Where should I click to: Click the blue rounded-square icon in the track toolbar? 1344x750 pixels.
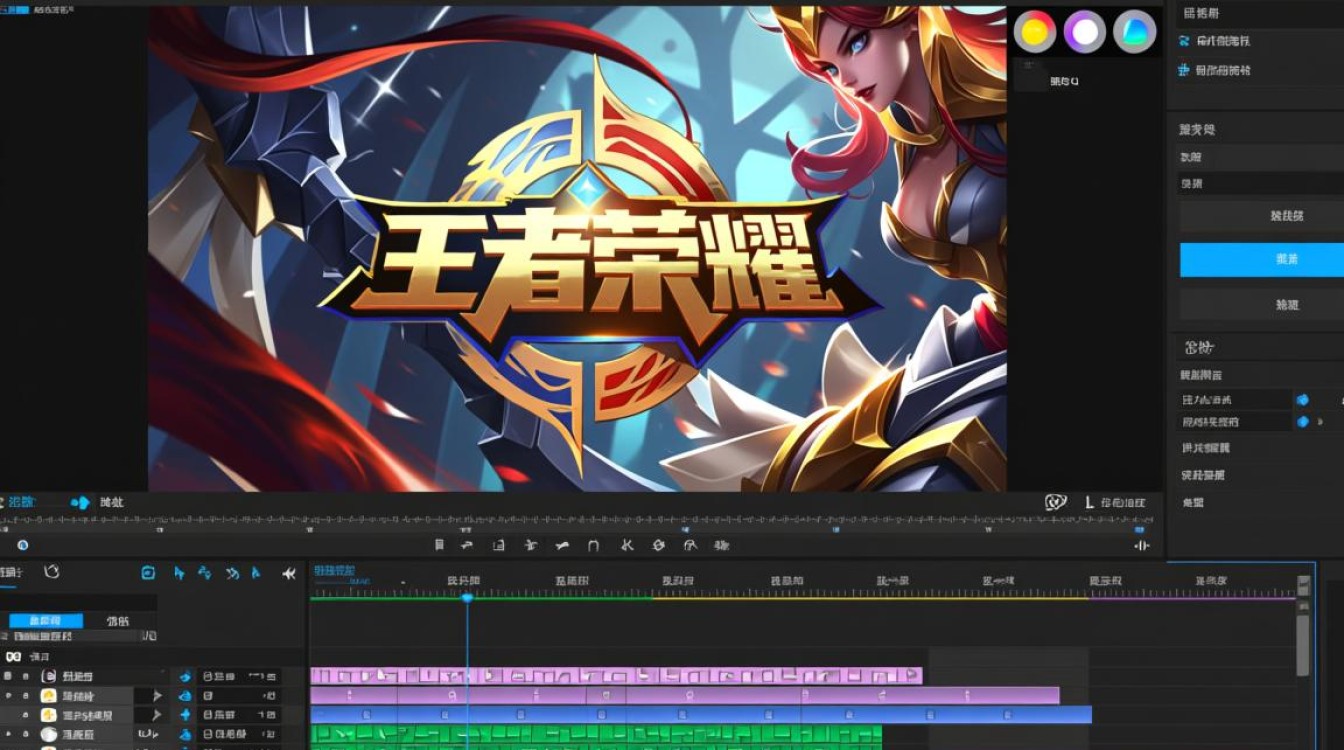pos(148,573)
